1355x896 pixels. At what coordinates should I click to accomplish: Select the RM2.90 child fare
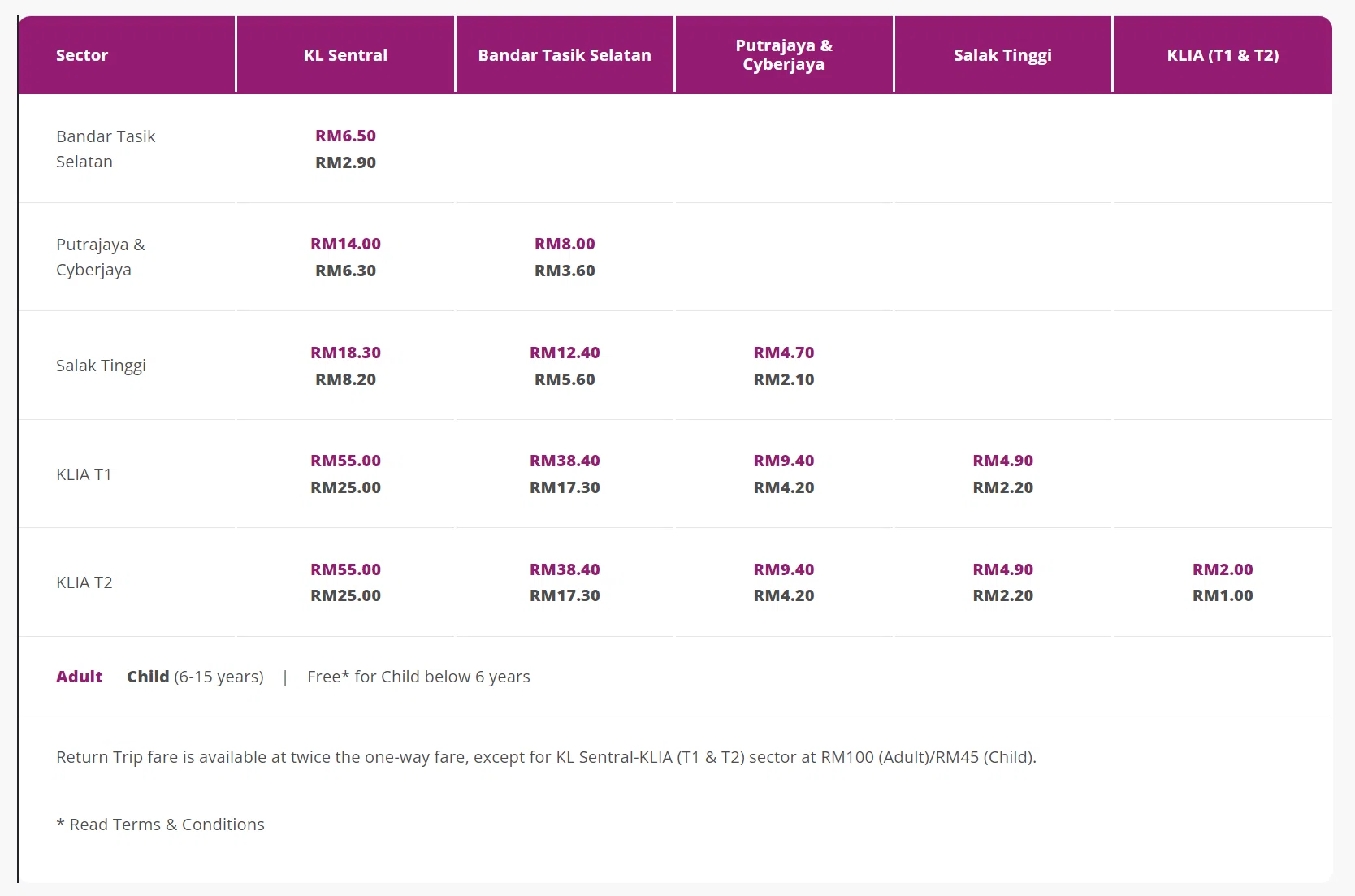pos(345,162)
